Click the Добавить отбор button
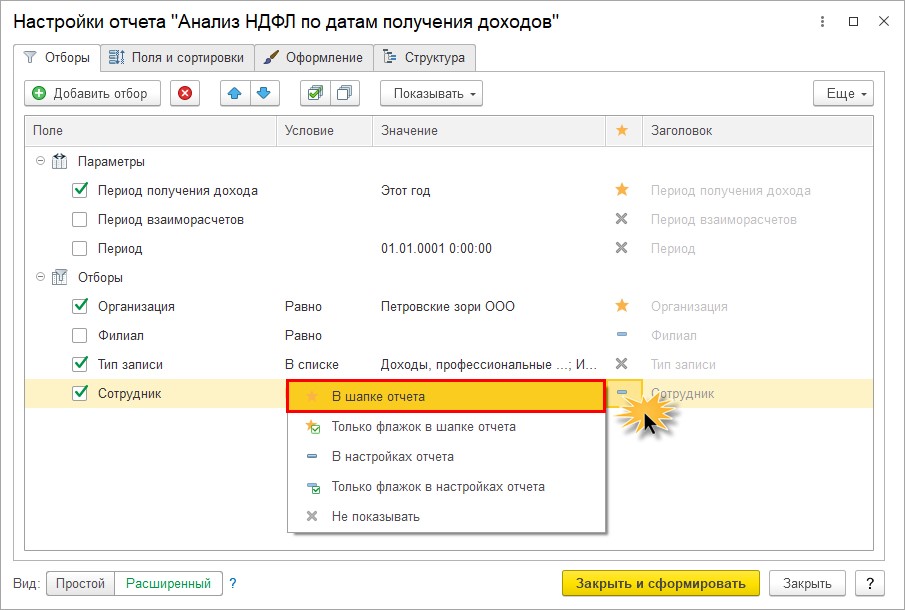This screenshot has height=610, width=905. pyautogui.click(x=92, y=93)
